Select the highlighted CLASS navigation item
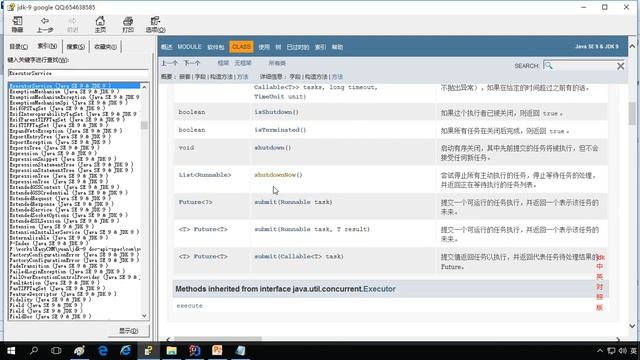Viewport: 640px width, 360px height. pos(241,47)
